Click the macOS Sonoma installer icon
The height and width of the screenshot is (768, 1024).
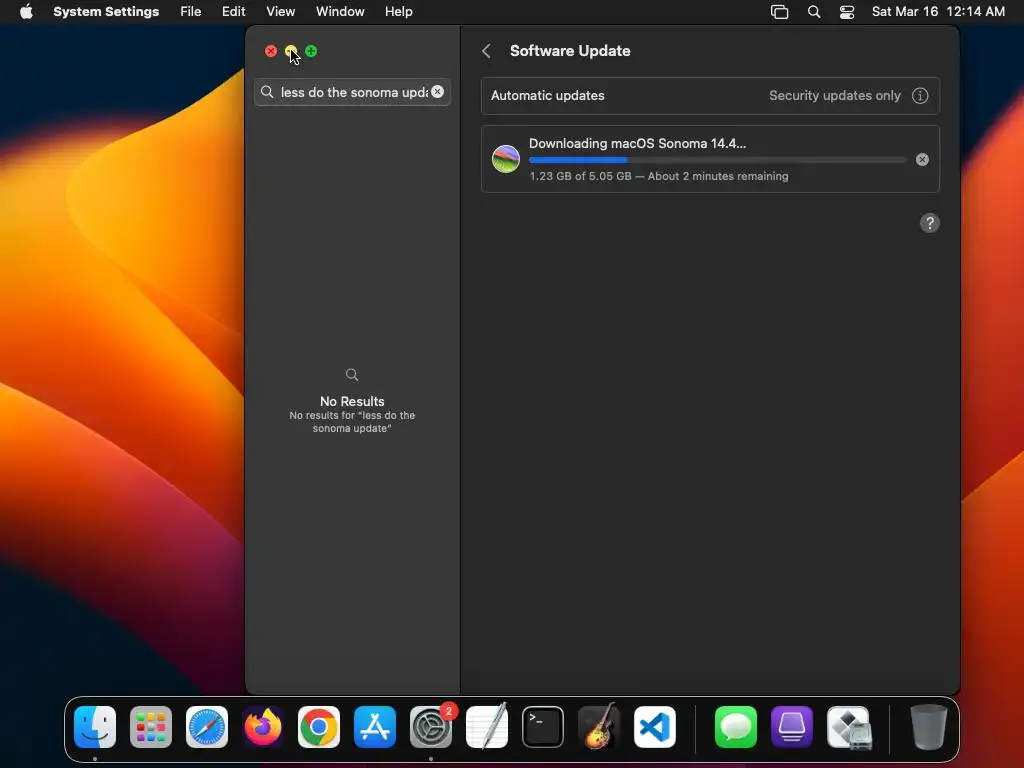tap(505, 159)
